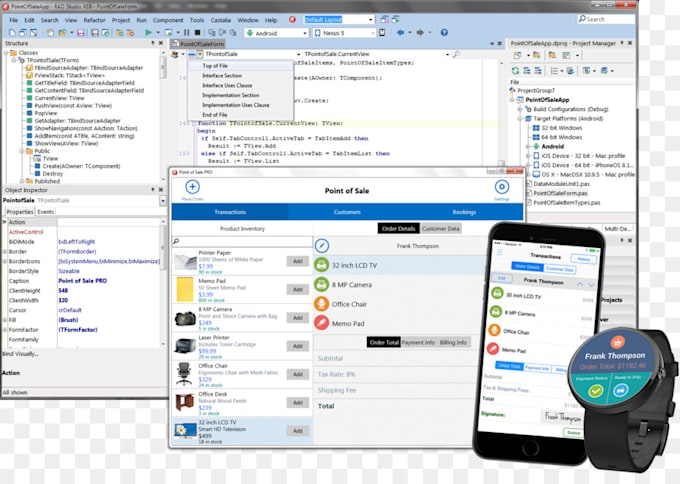Click the Place Order plus icon

[193, 187]
